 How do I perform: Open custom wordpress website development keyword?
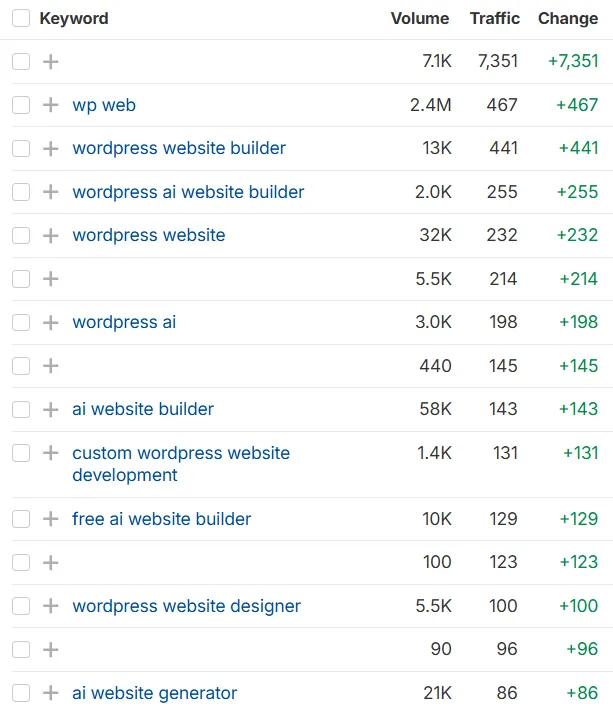(x=181, y=464)
